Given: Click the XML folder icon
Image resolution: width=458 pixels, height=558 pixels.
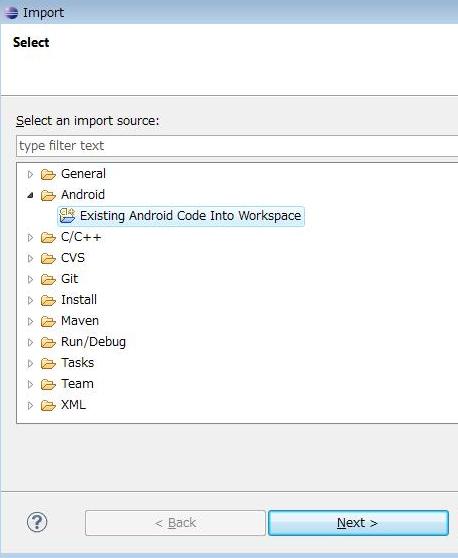Looking at the screenshot, I should (48, 405).
